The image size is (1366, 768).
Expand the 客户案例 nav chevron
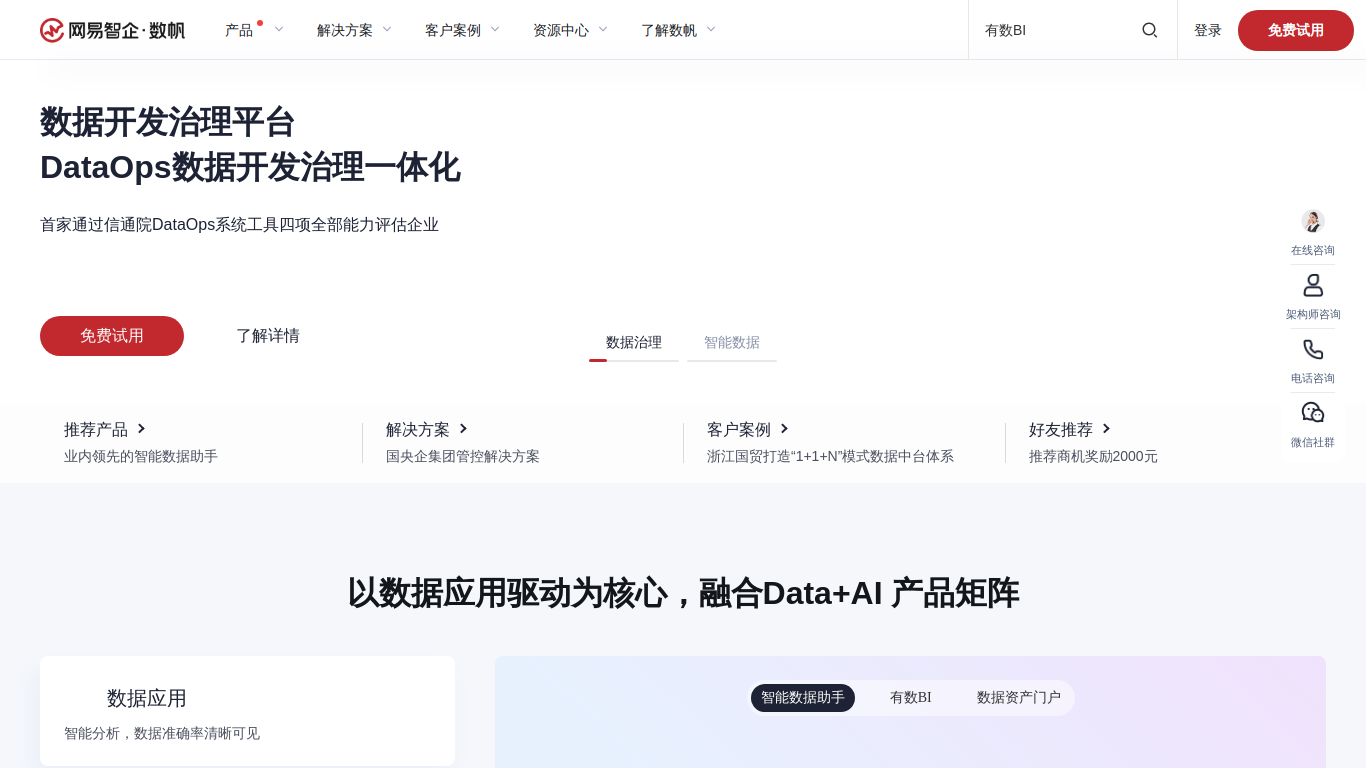click(x=495, y=29)
